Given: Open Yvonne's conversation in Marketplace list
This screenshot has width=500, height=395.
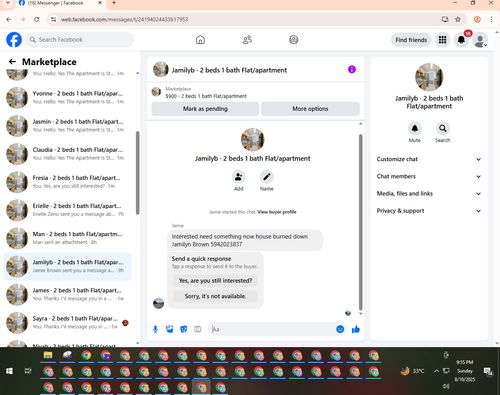Looking at the screenshot, I should pos(68,98).
